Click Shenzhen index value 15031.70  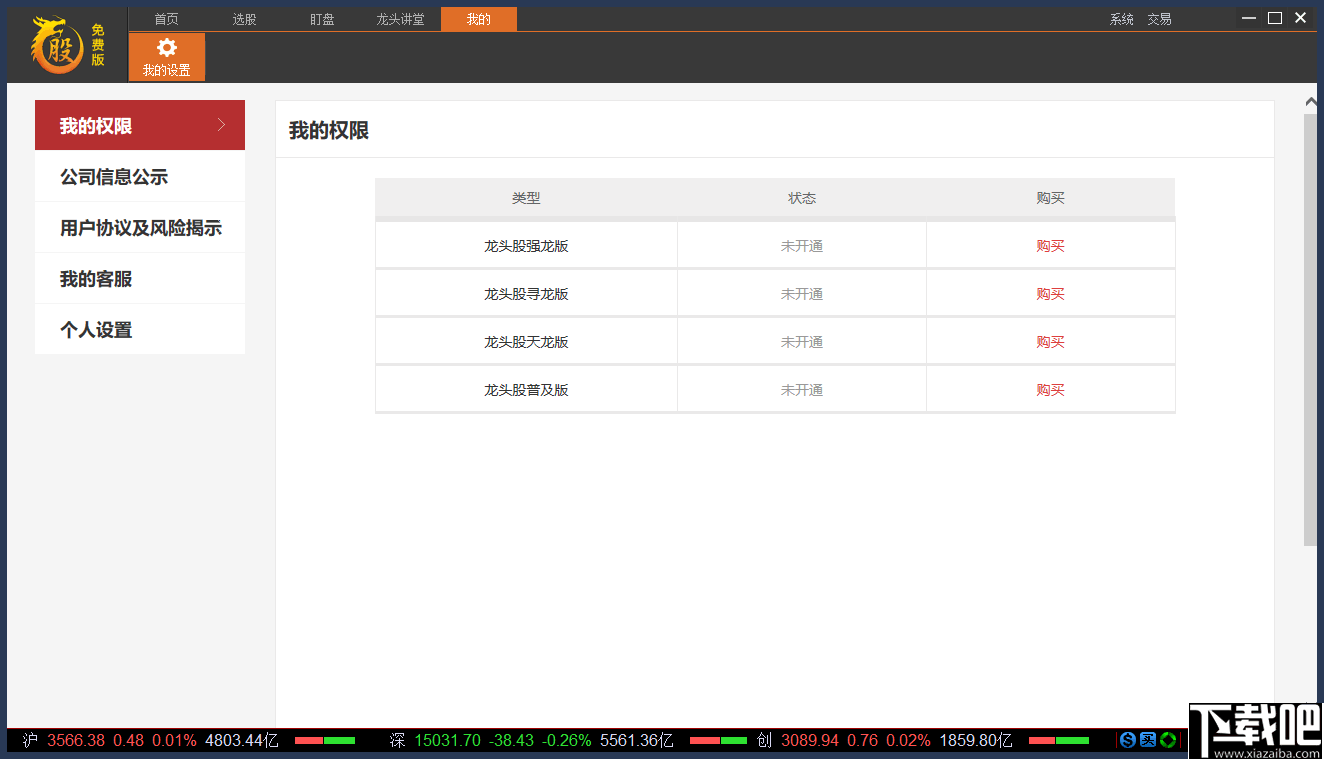point(448,741)
